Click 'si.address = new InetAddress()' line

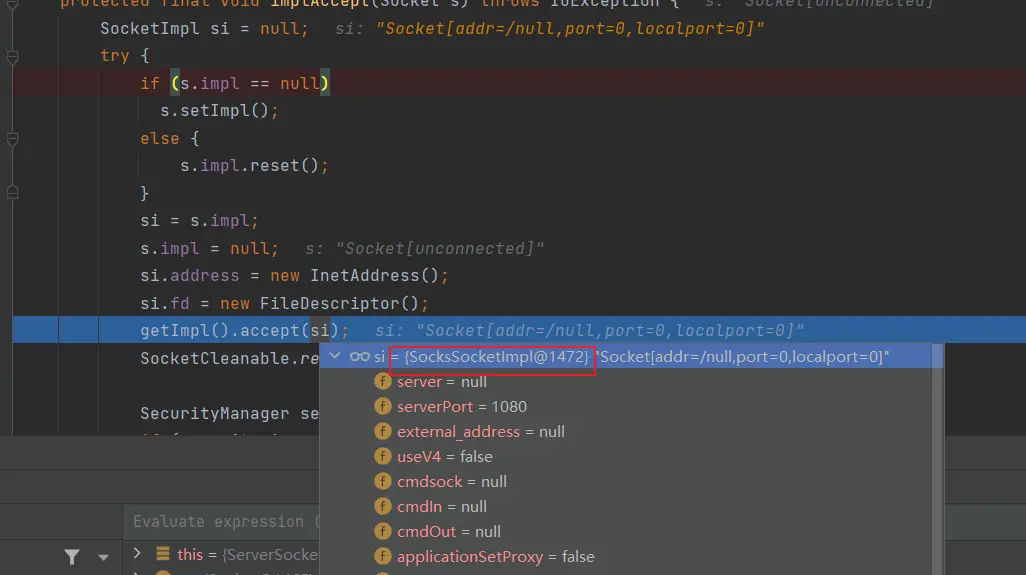294,275
